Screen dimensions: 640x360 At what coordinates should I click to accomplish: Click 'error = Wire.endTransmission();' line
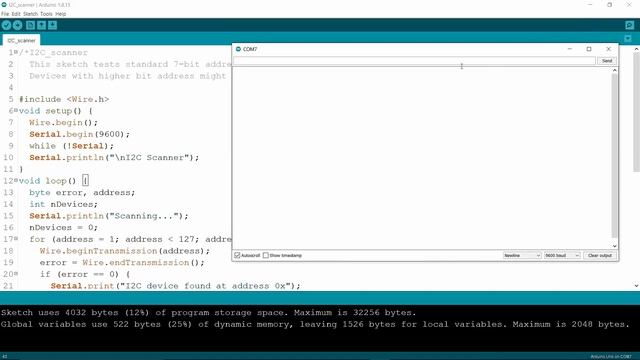pyautogui.click(x=122, y=262)
